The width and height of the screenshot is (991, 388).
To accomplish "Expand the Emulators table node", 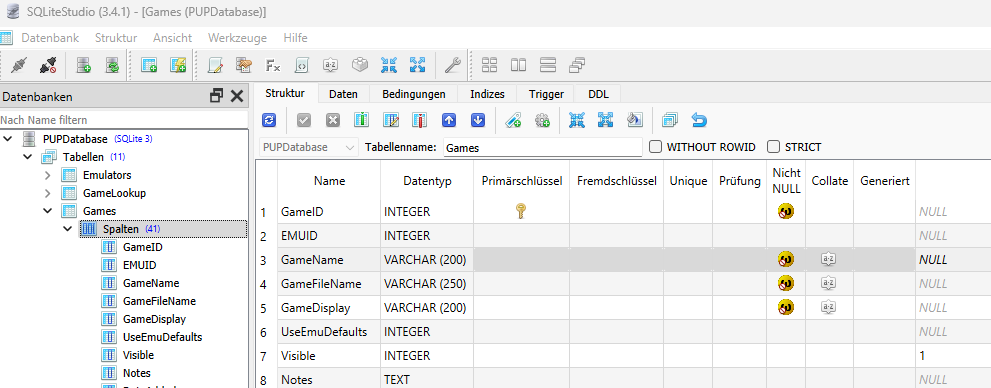I will (x=48, y=174).
